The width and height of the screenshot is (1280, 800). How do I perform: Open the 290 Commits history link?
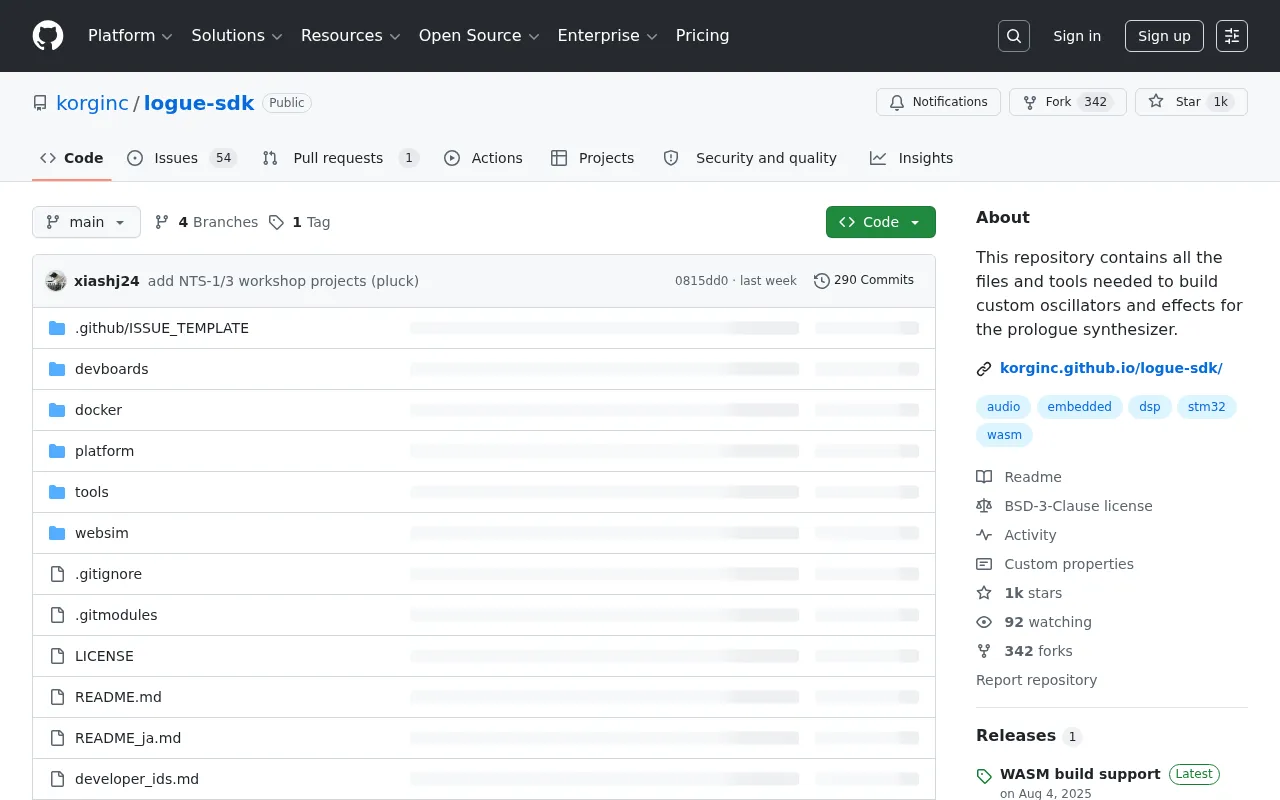pos(864,280)
